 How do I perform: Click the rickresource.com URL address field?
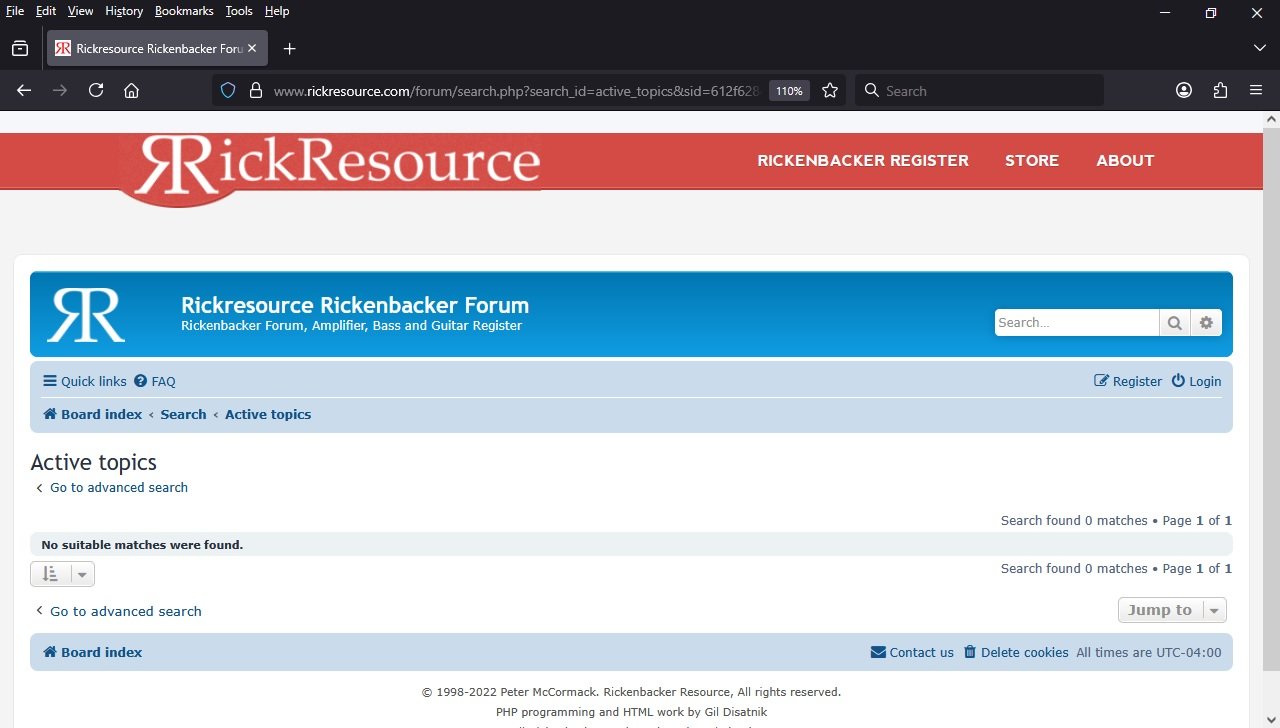(516, 90)
